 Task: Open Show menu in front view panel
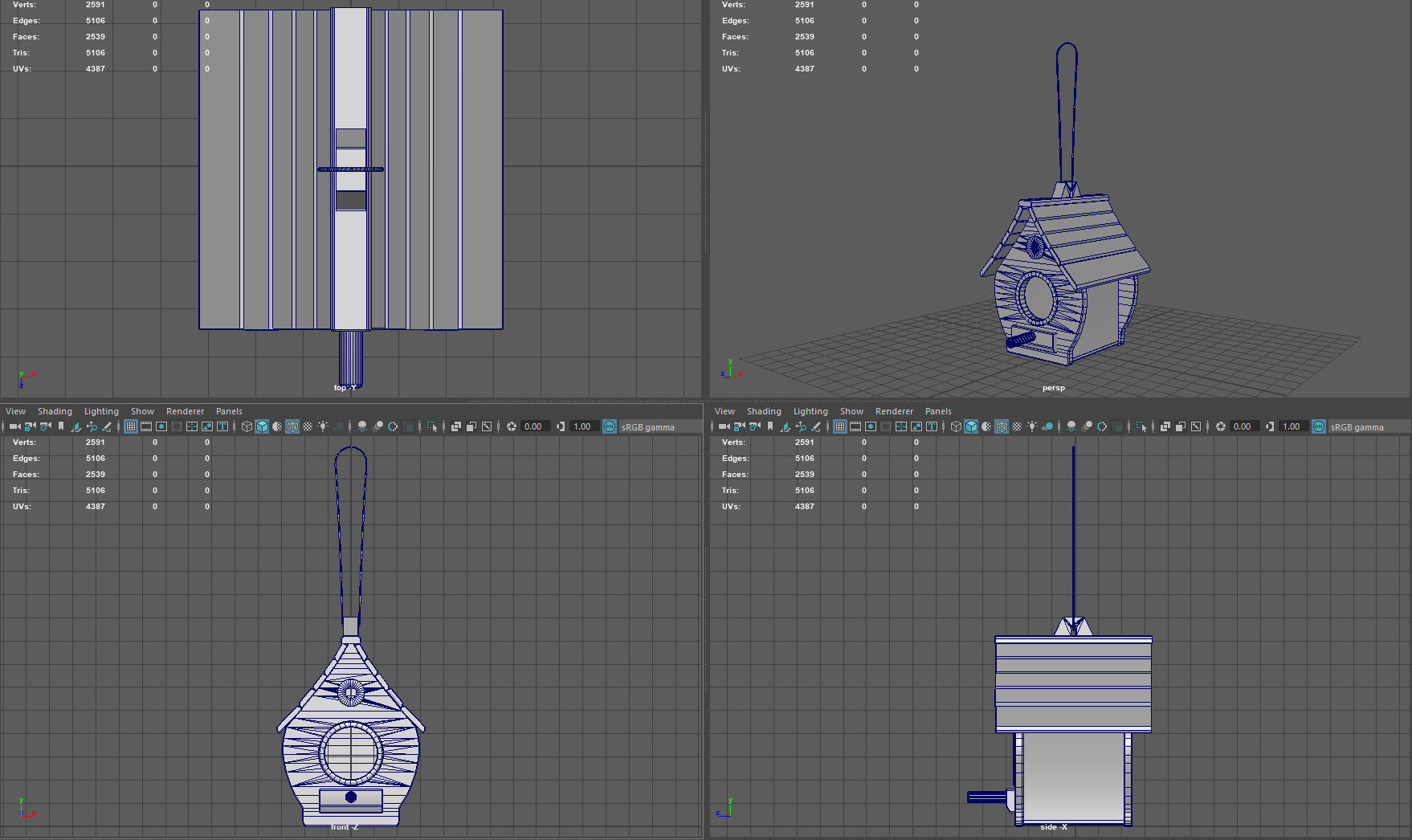(x=142, y=411)
